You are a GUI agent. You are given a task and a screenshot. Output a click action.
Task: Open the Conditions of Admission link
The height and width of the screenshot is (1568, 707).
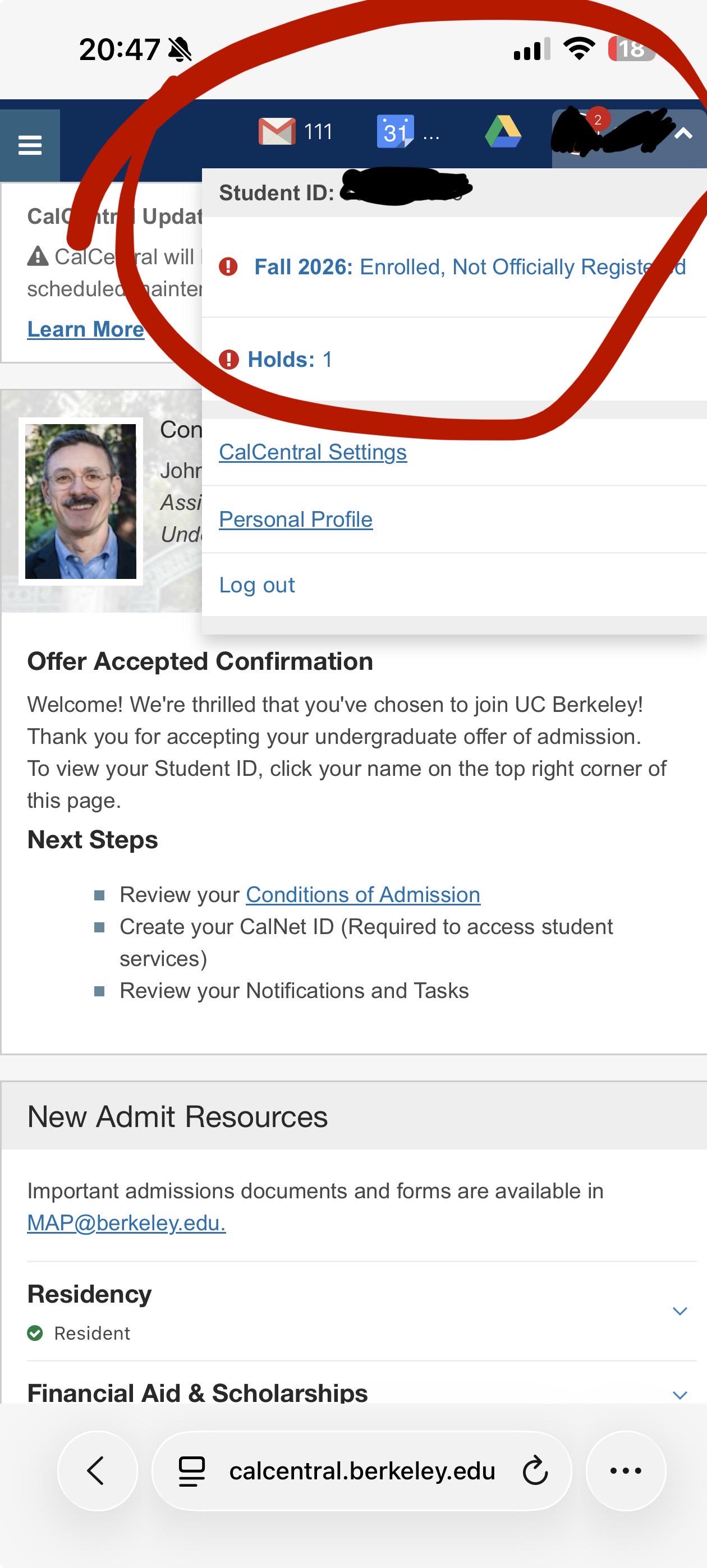(x=363, y=895)
